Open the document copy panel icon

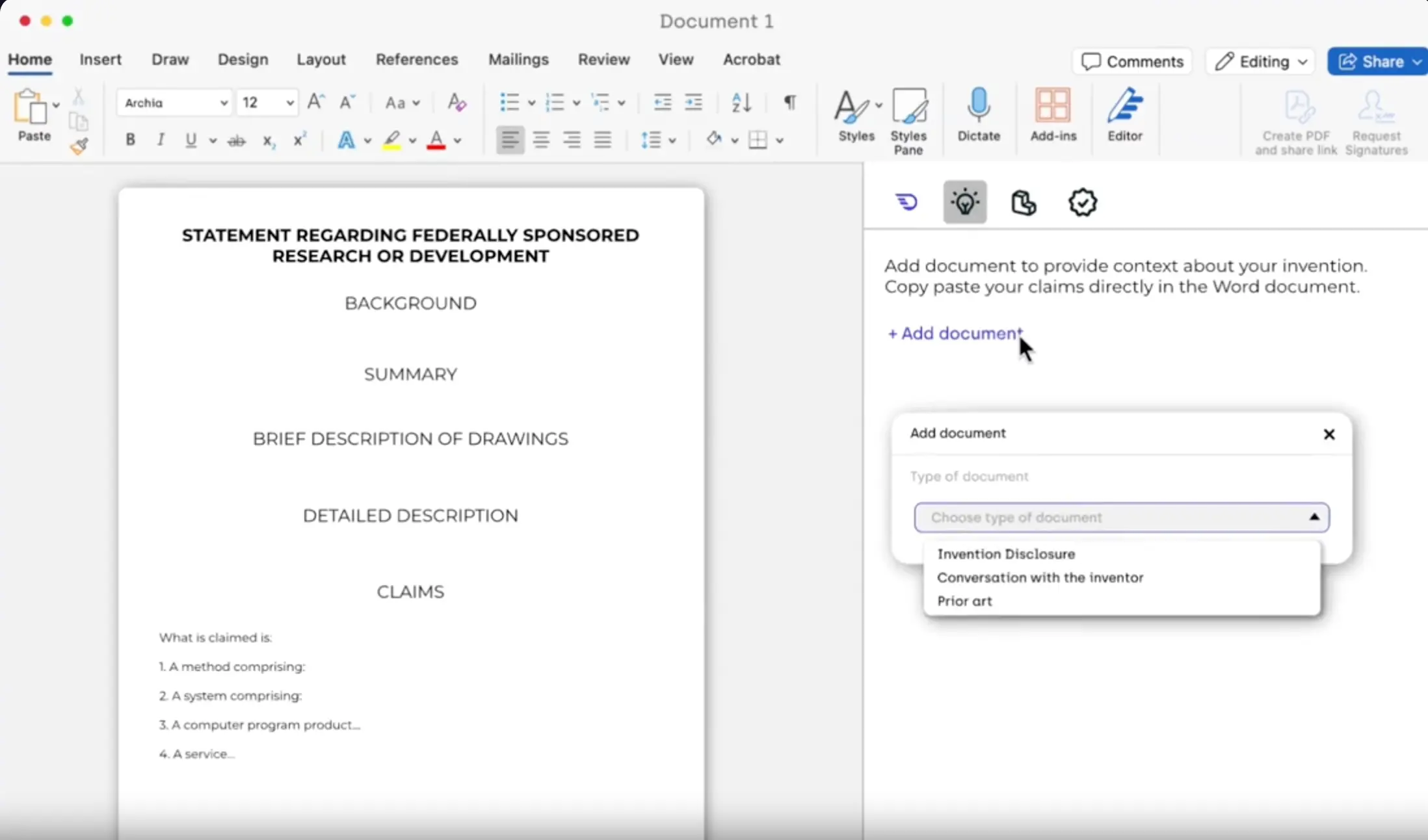[1023, 202]
